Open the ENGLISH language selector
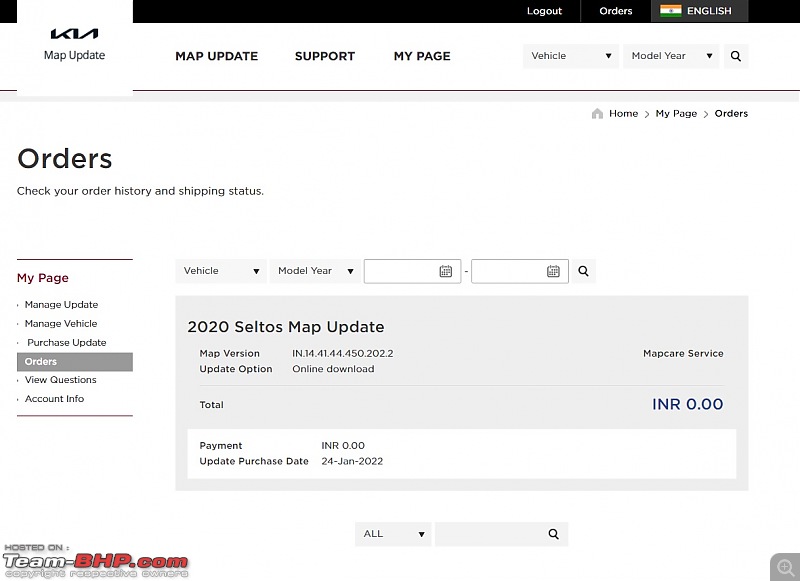 pos(699,11)
